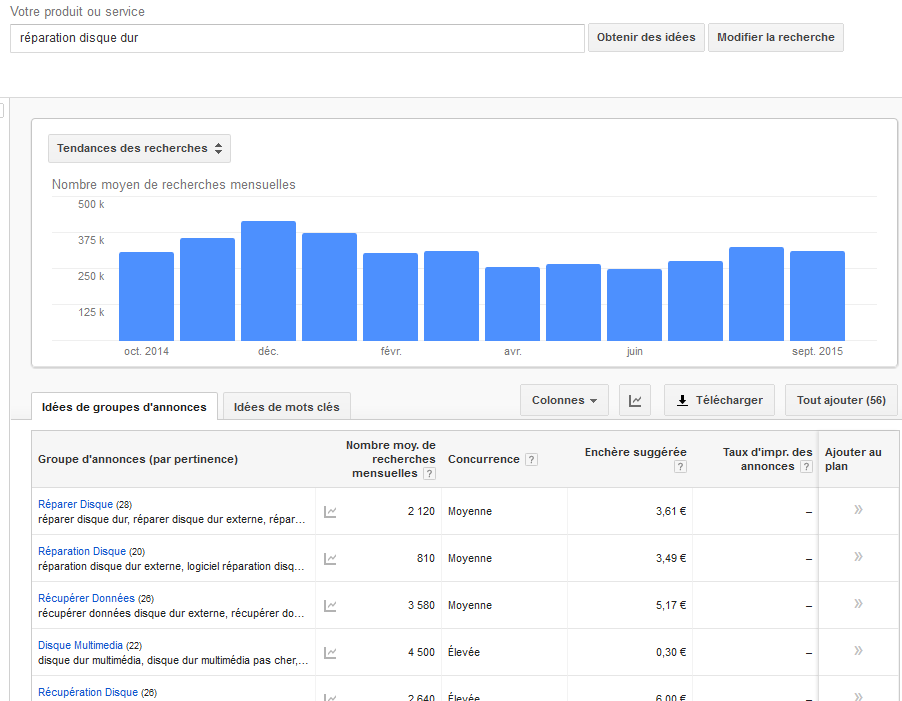The width and height of the screenshot is (902, 701).
Task: Click help icon under Enchère suggérée
Action: coord(680,467)
